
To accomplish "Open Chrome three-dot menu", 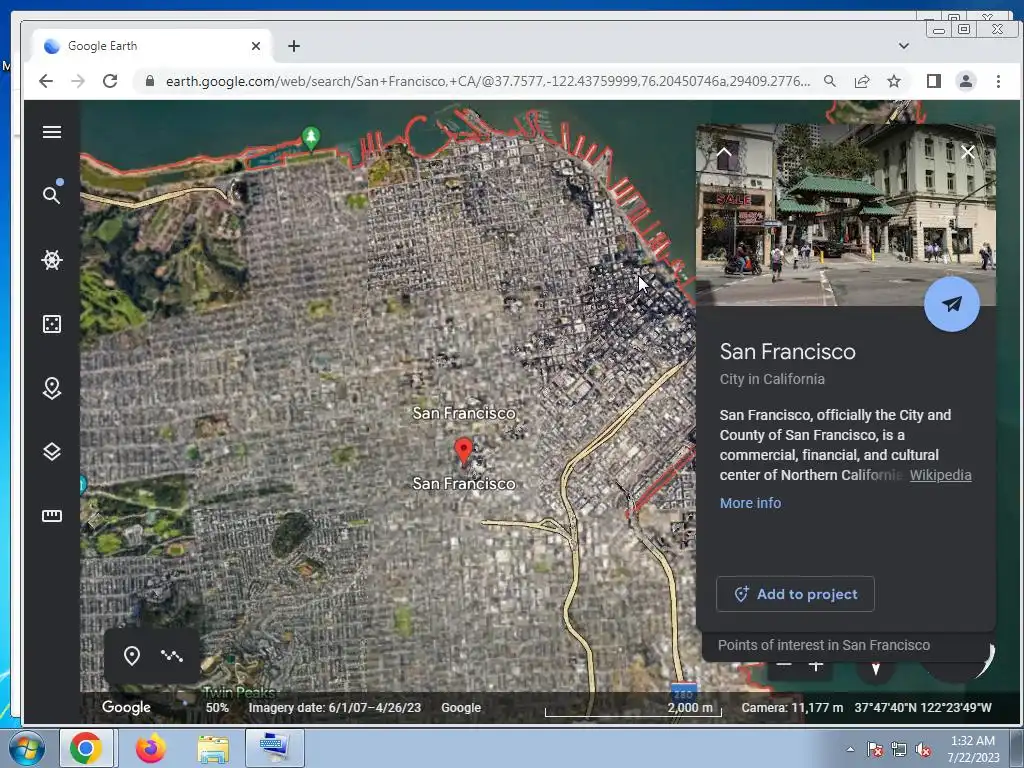I will point(998,81).
